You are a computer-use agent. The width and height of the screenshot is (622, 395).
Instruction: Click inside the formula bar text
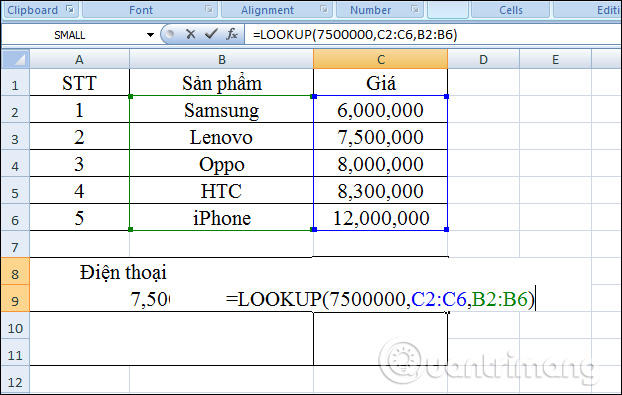pyautogui.click(x=355, y=35)
